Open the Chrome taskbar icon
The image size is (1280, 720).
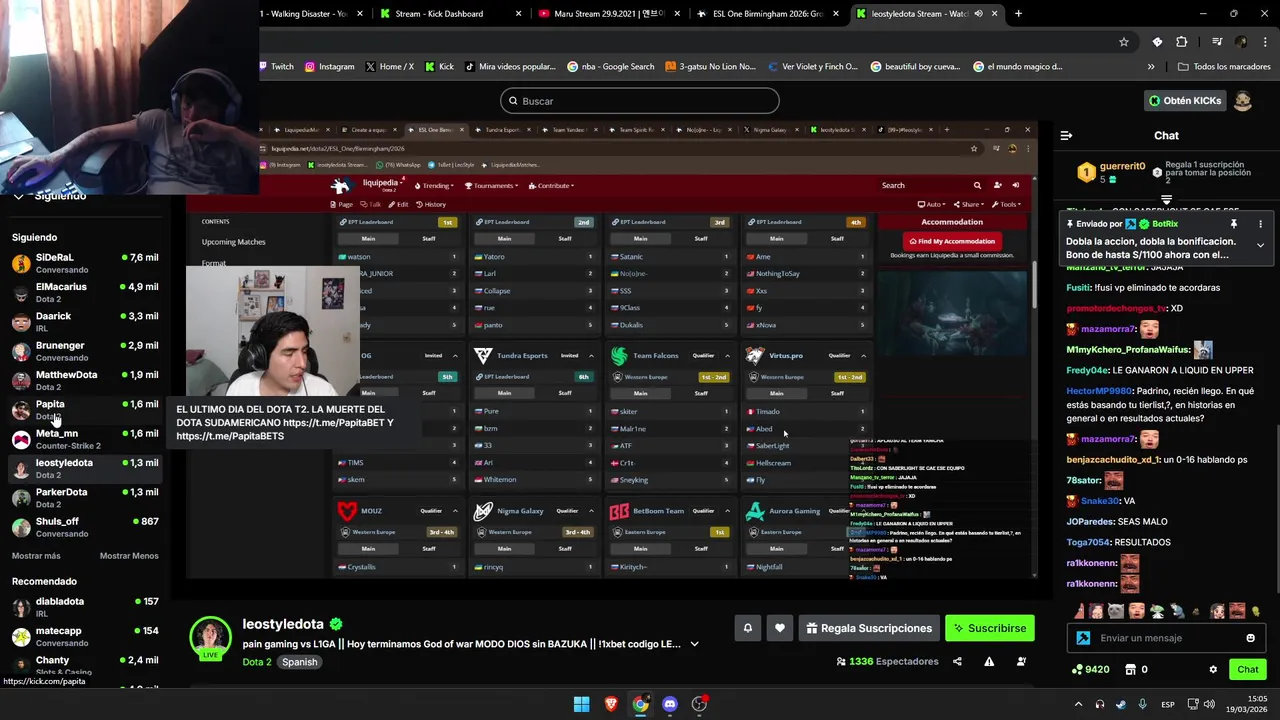[640, 704]
